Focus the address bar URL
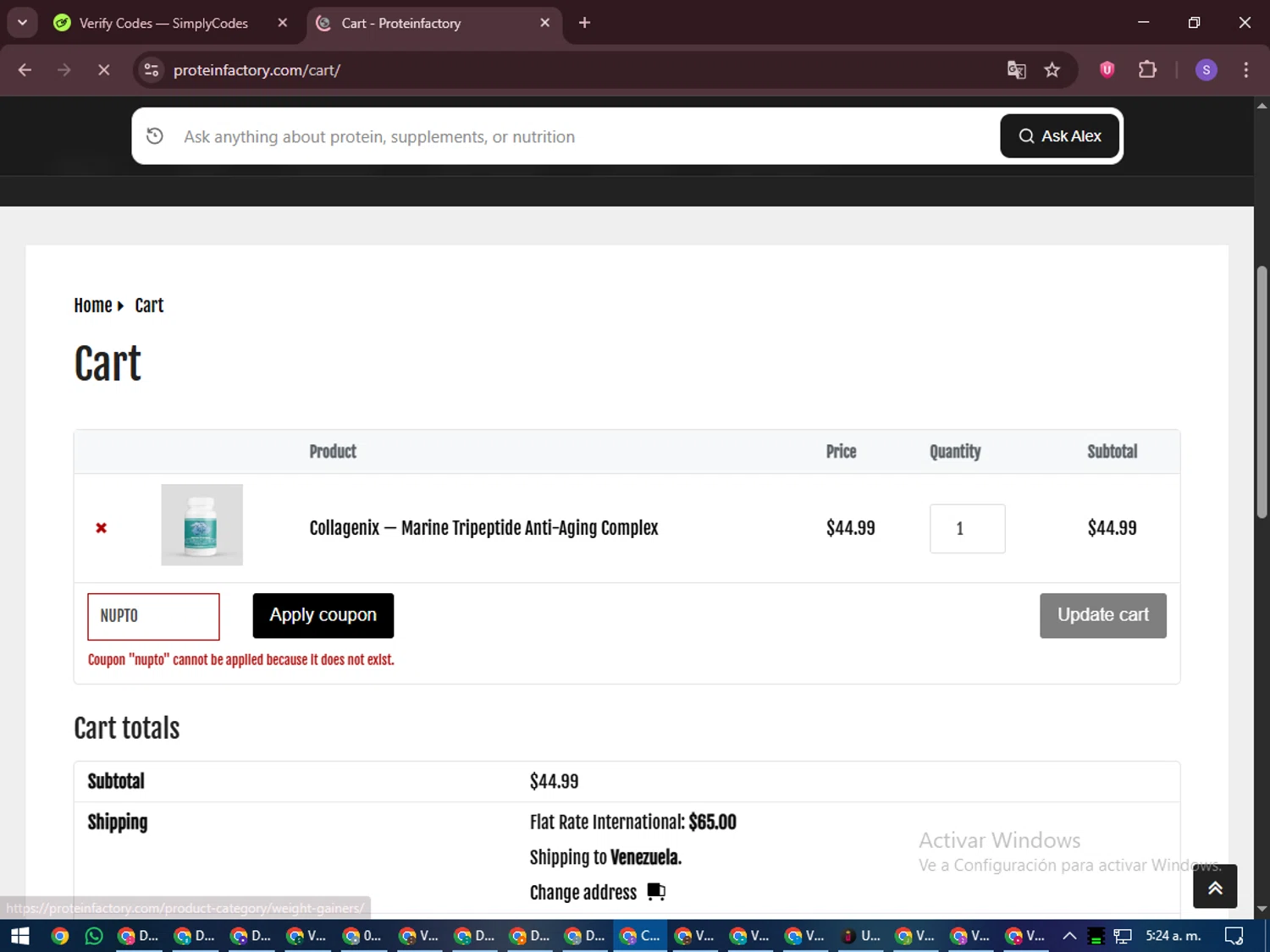Image resolution: width=1270 pixels, height=952 pixels. 257,70
